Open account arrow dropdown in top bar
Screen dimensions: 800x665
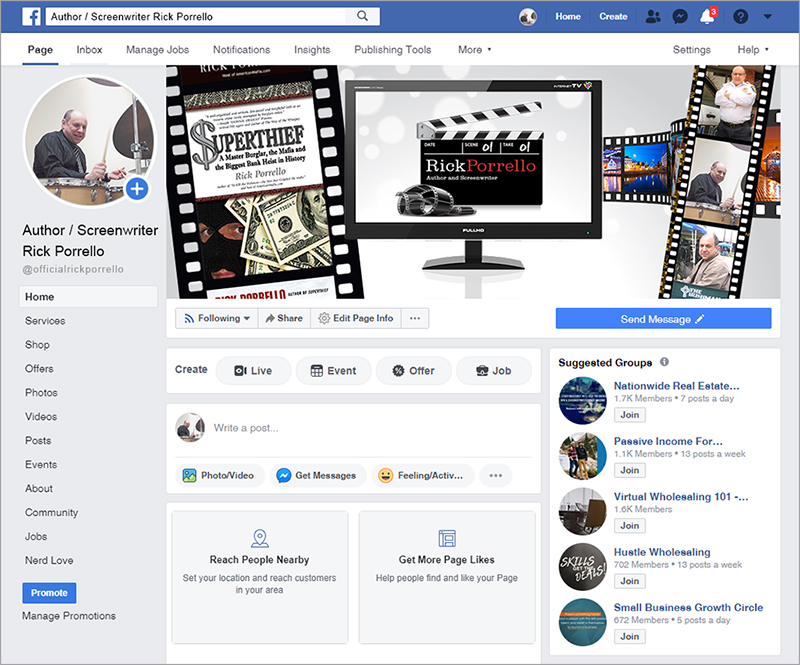point(767,17)
